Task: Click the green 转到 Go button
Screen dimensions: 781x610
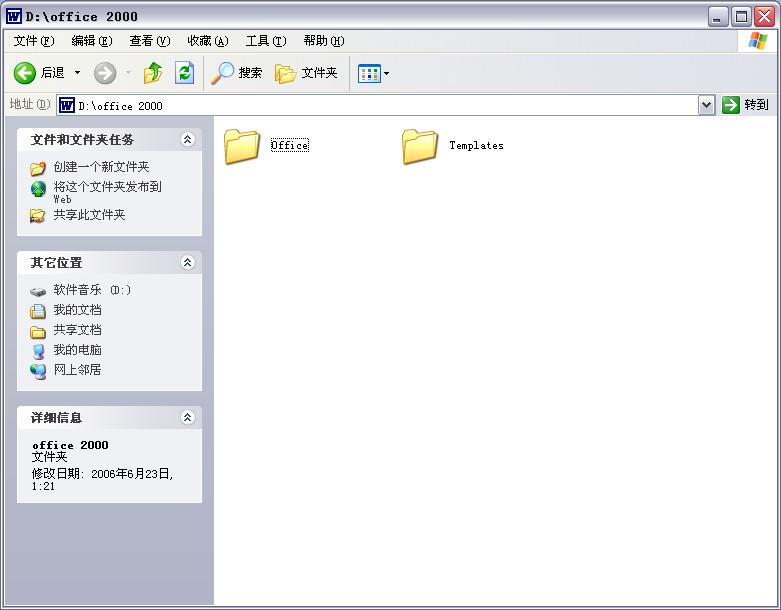Action: (745, 105)
